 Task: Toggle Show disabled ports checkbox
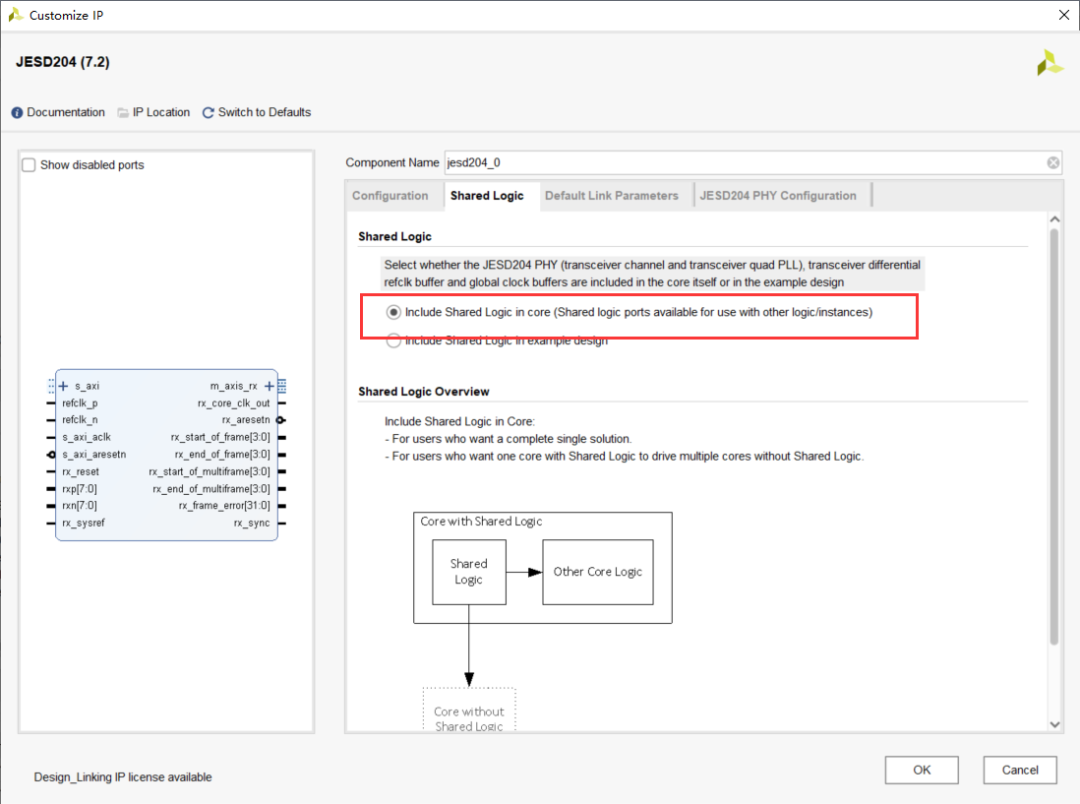29,165
